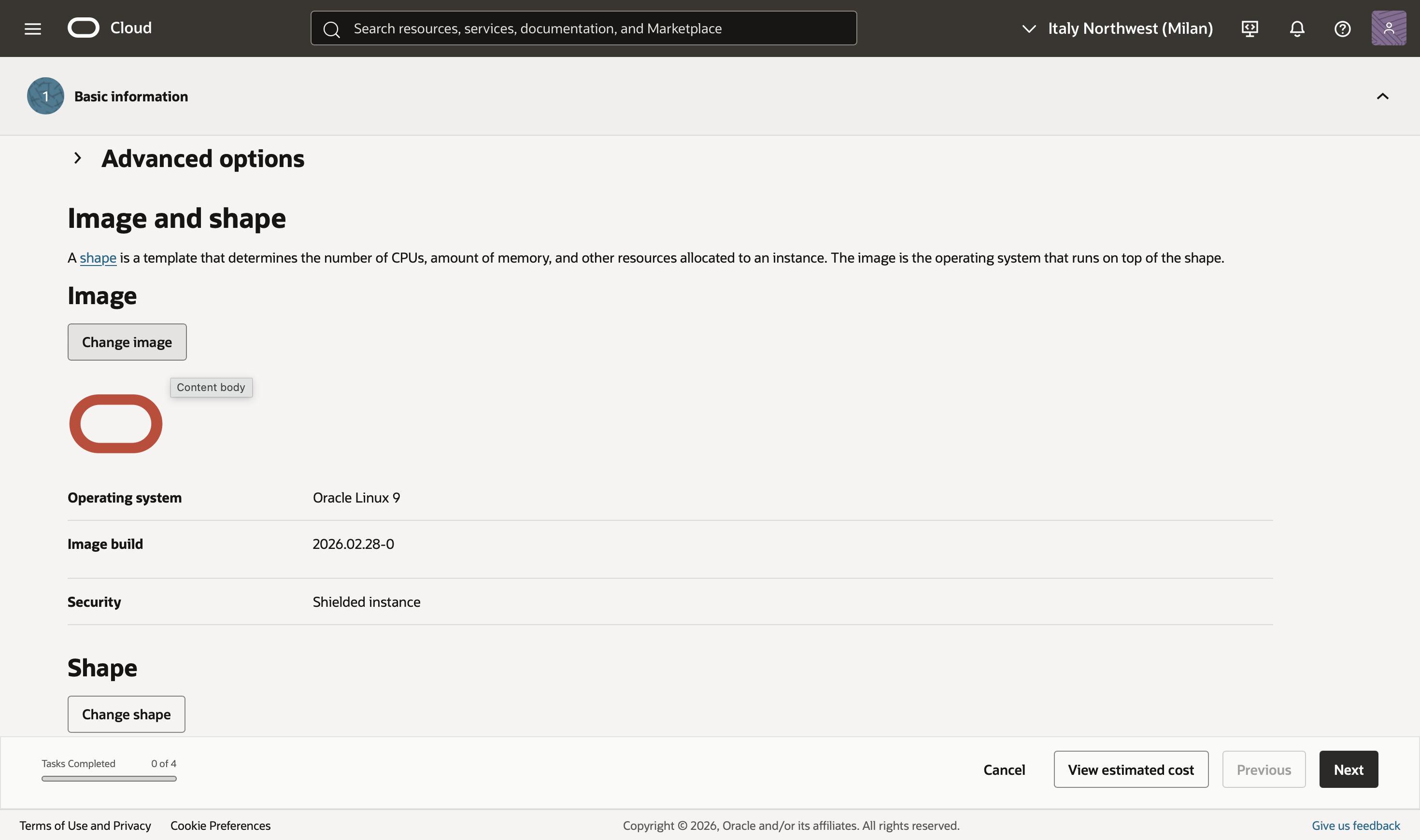Image resolution: width=1420 pixels, height=840 pixels.
Task: Open the help question mark menu
Action: pos(1342,28)
